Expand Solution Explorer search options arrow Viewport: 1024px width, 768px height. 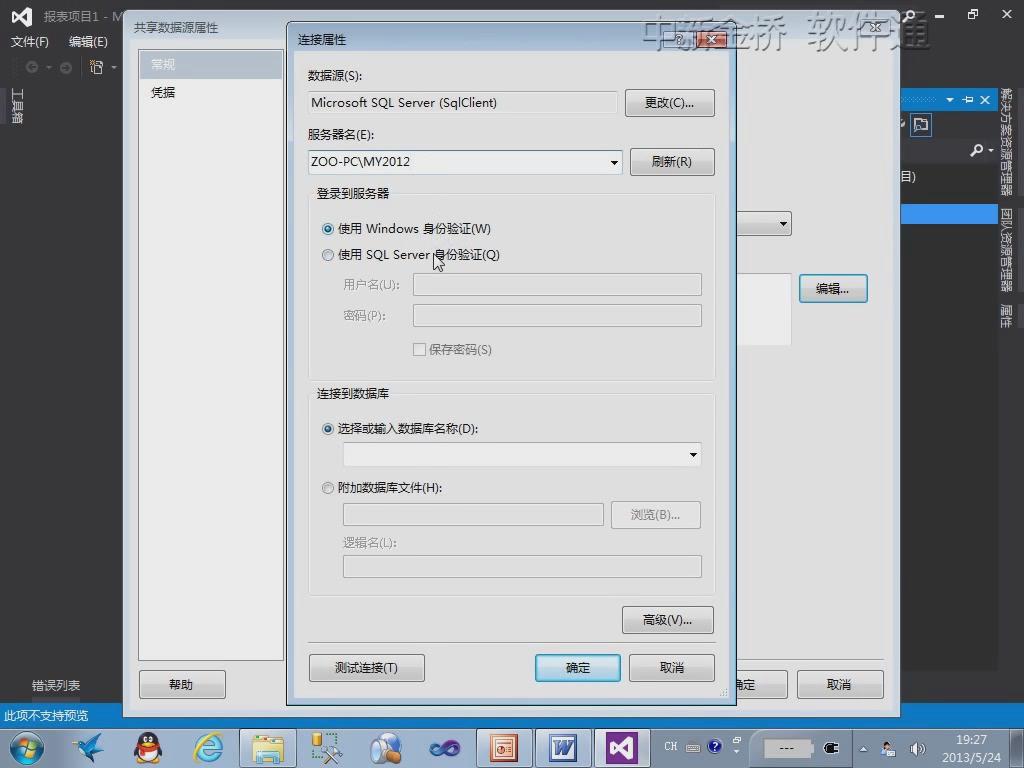point(991,151)
